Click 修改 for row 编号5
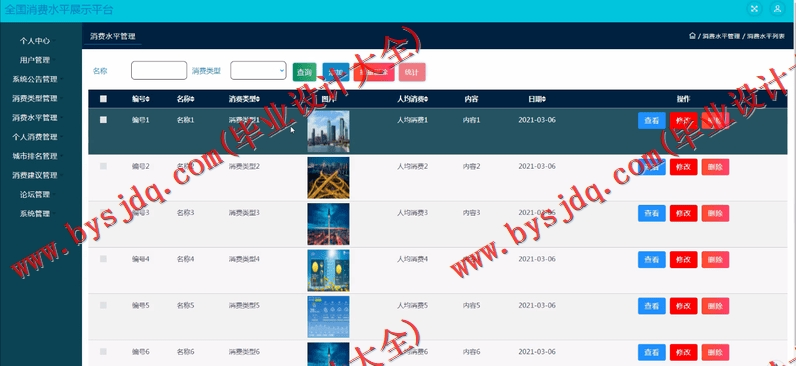 (x=684, y=306)
